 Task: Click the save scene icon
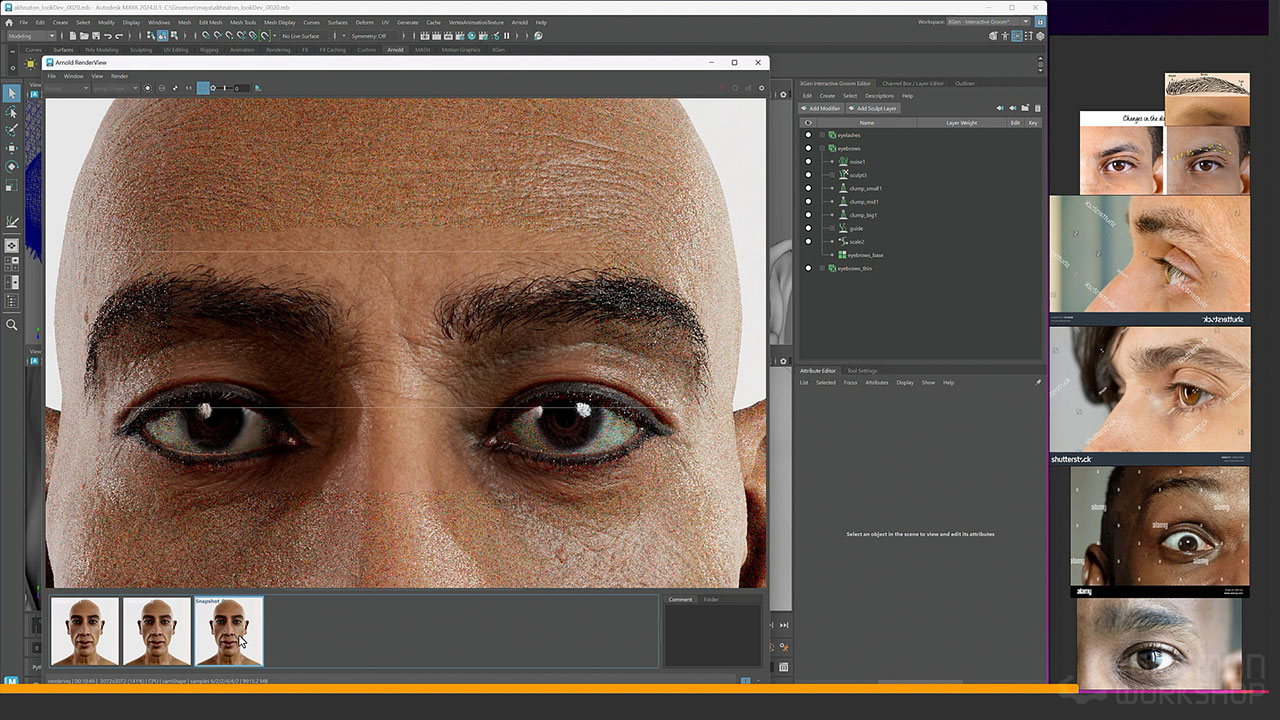[97, 36]
